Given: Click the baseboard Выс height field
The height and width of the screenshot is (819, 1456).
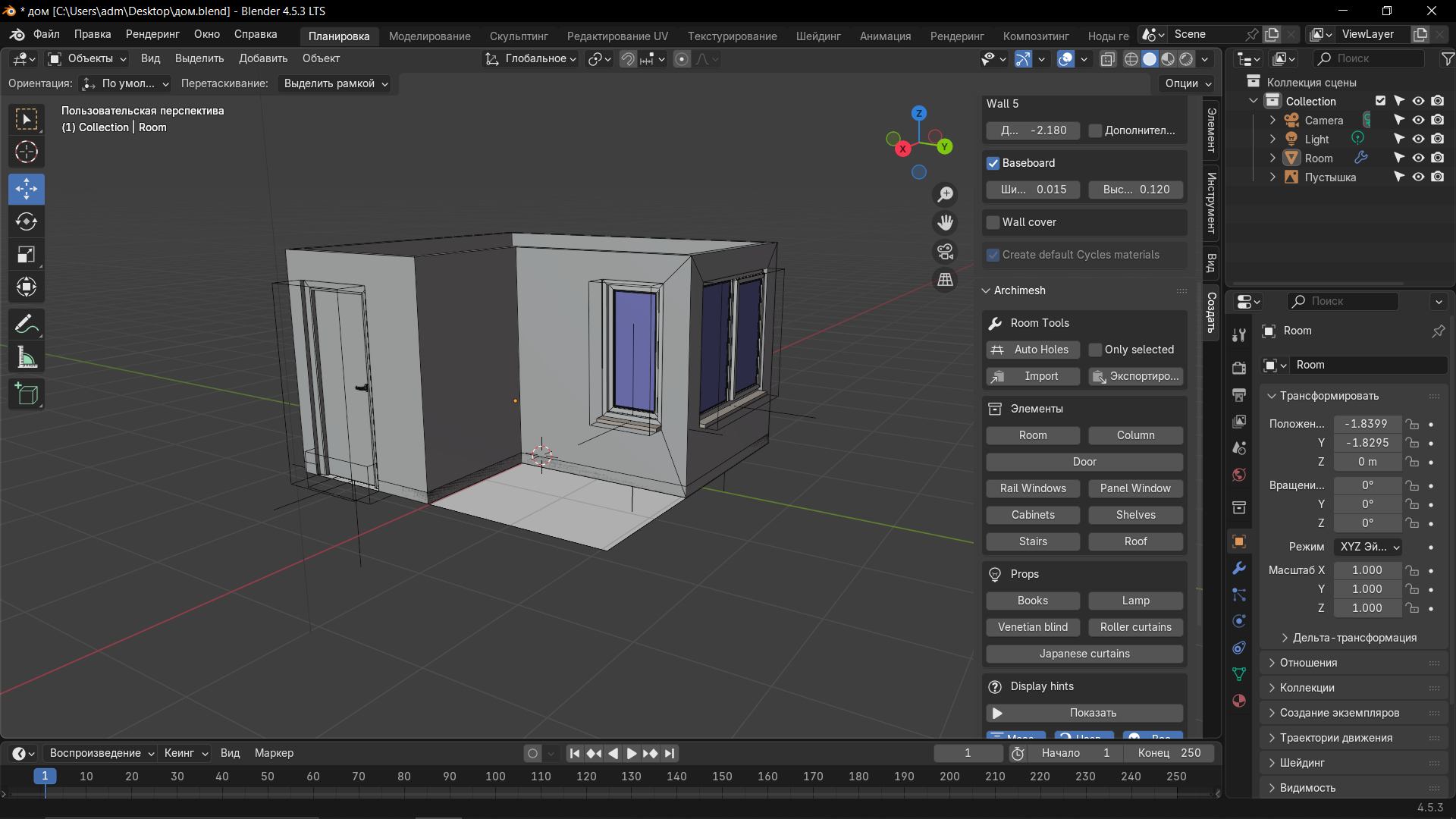Looking at the screenshot, I should 1135,190.
